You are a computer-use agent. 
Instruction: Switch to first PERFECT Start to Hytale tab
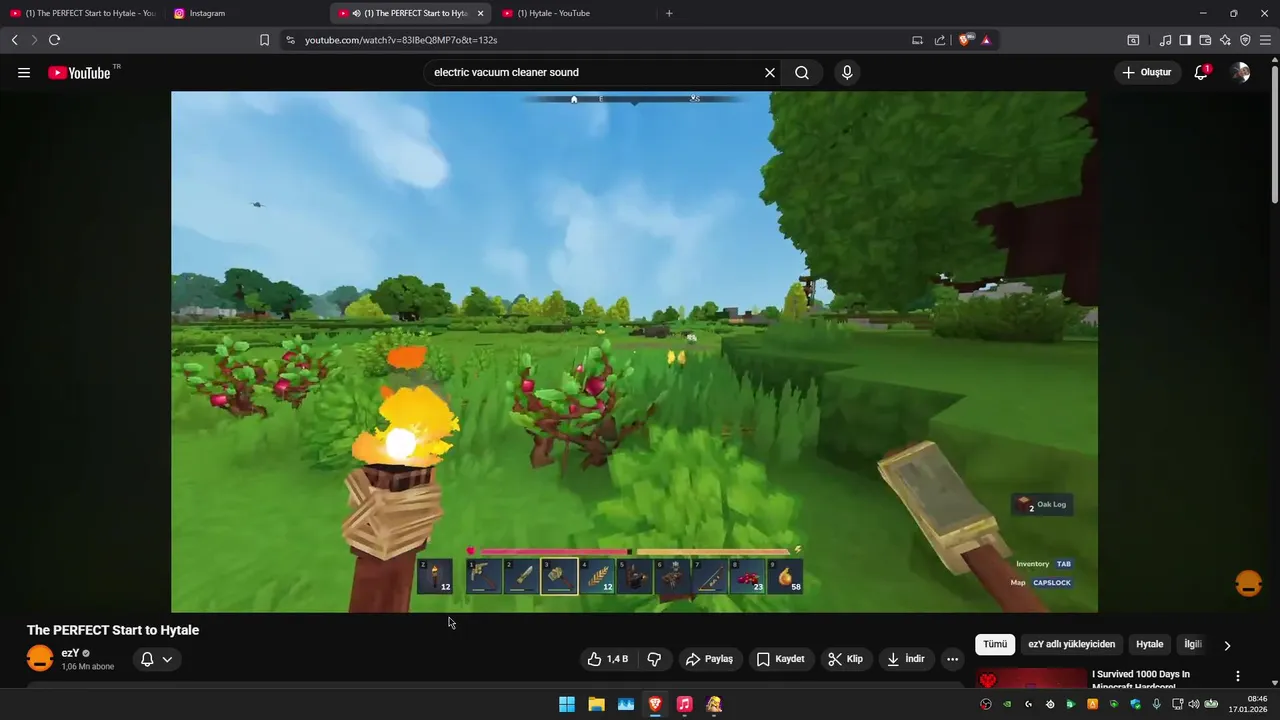pyautogui.click(x=83, y=13)
